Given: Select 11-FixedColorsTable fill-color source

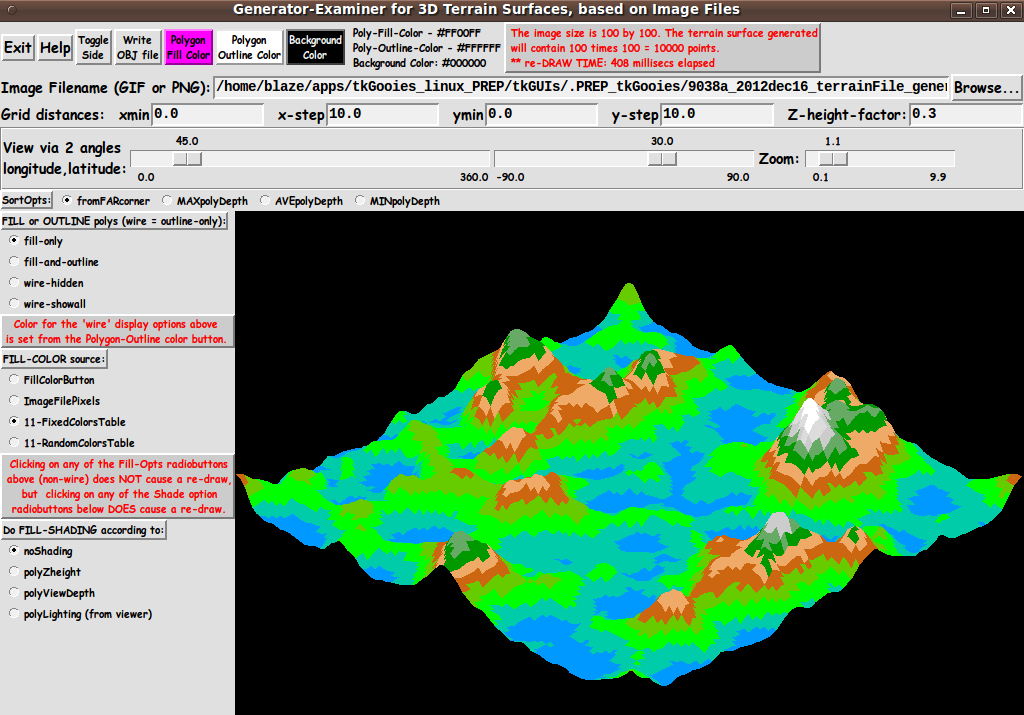Looking at the screenshot, I should click(67, 422).
